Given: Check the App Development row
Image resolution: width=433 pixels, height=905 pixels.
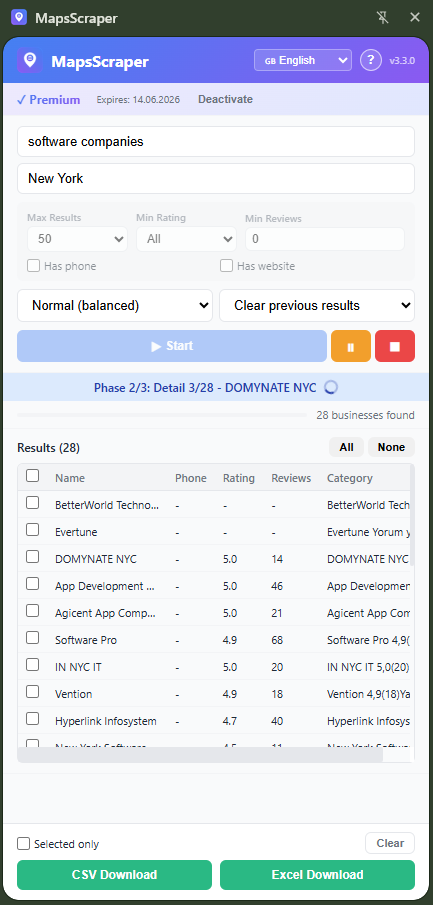Looking at the screenshot, I should tap(33, 584).
